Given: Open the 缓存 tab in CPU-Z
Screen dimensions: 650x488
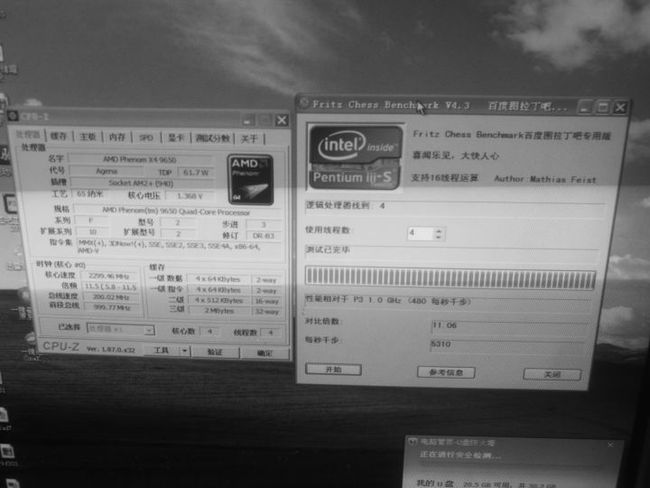Looking at the screenshot, I should point(58,136).
